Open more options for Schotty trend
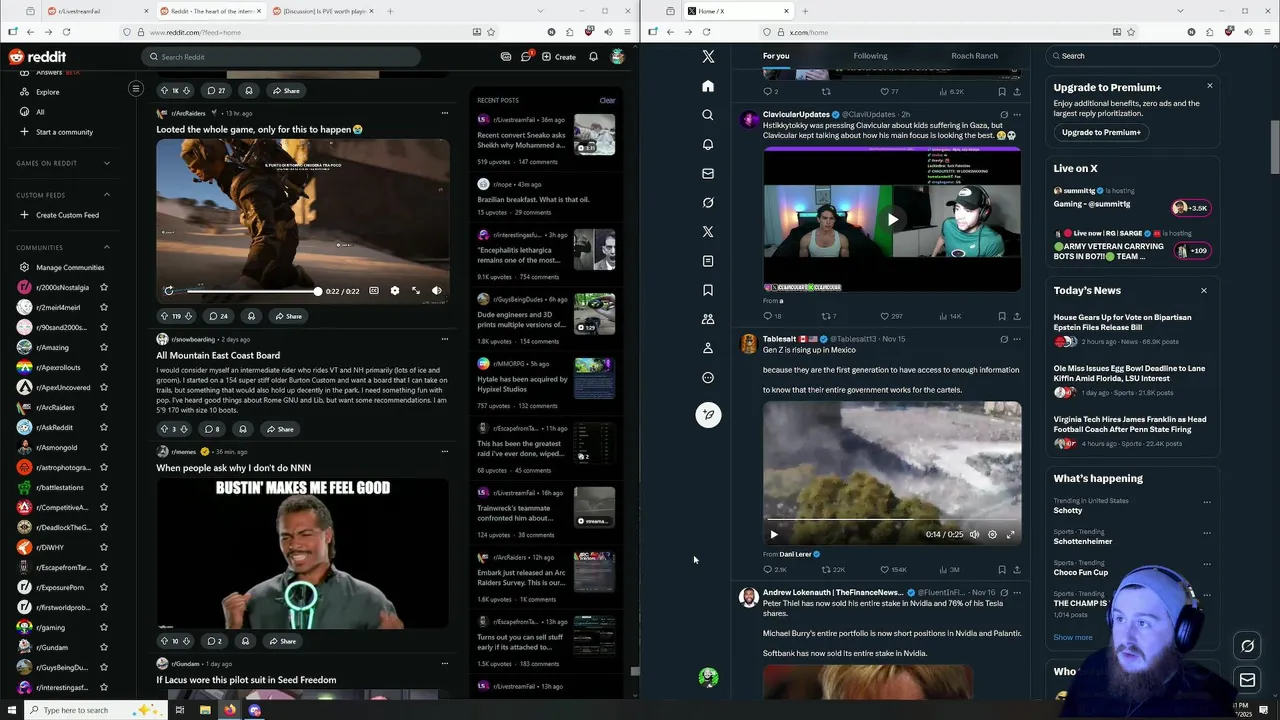Image resolution: width=1280 pixels, height=720 pixels. 1207,502
